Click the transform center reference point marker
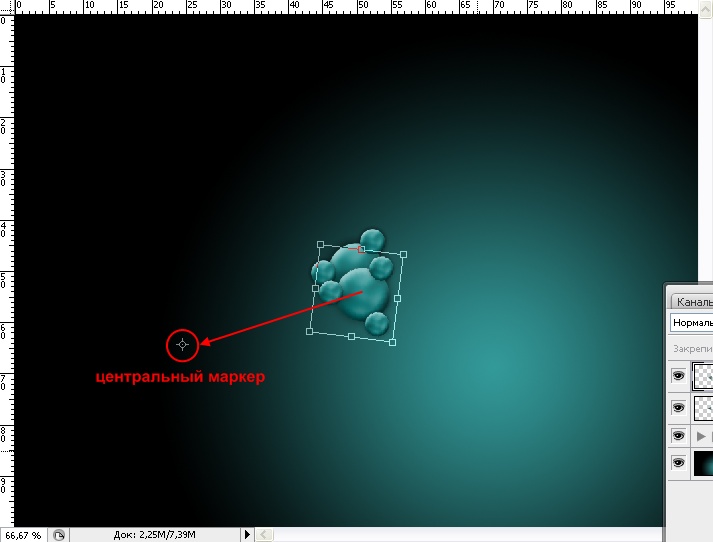 [x=182, y=345]
